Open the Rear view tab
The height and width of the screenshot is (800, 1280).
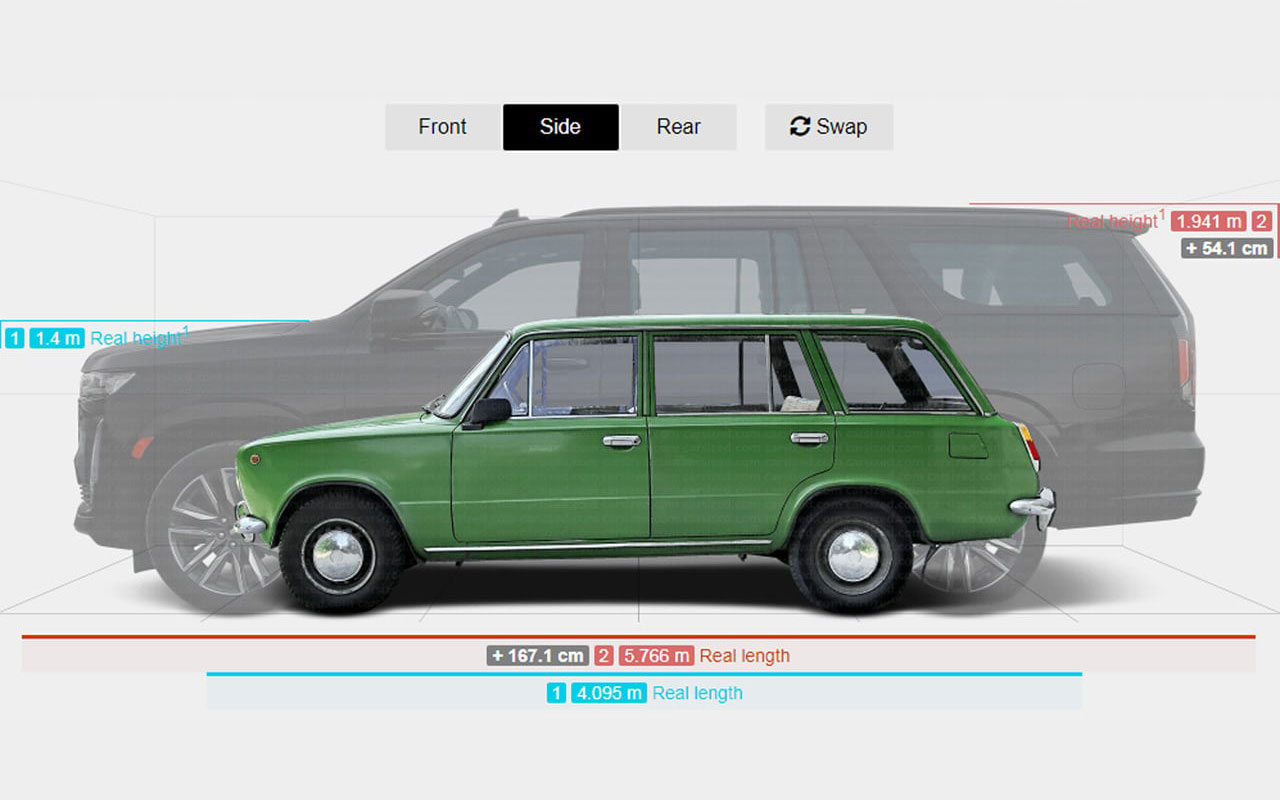click(x=678, y=127)
